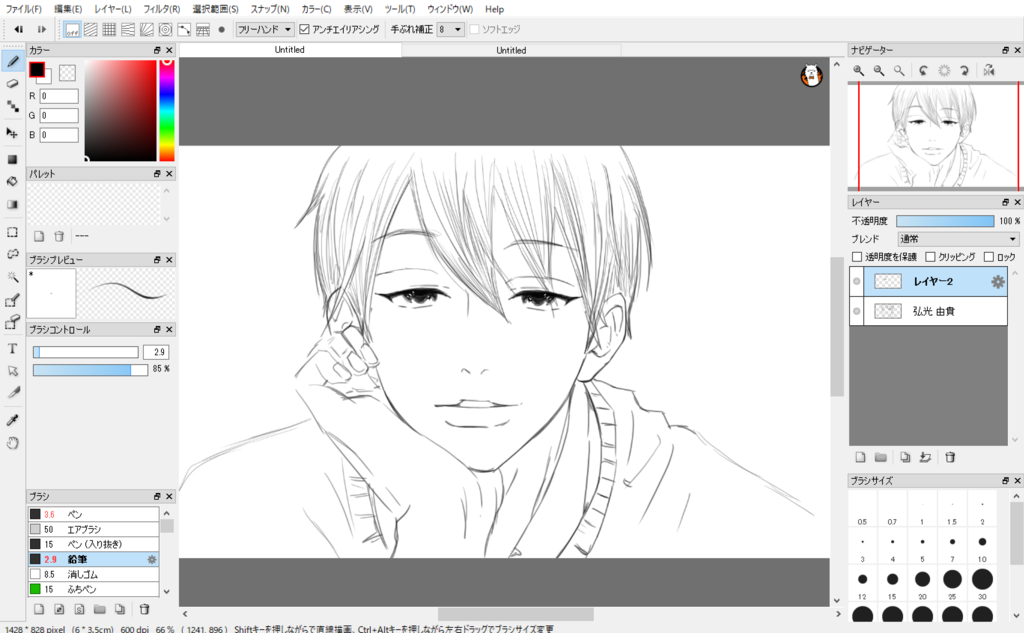Screen dimensions: 1024x633
Task: Expand the ブレンド 通常 dropdown
Action: point(957,239)
